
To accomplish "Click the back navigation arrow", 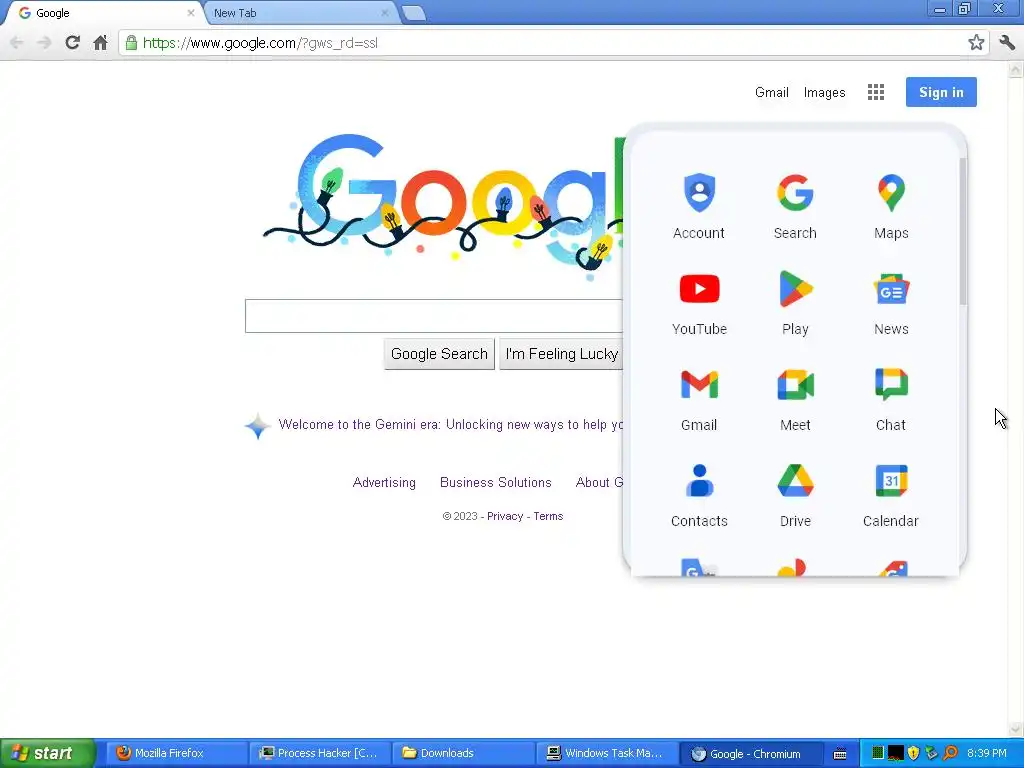I will [x=17, y=43].
